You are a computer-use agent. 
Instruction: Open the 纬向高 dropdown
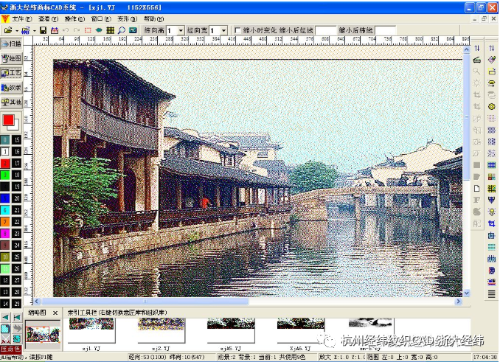181,31
